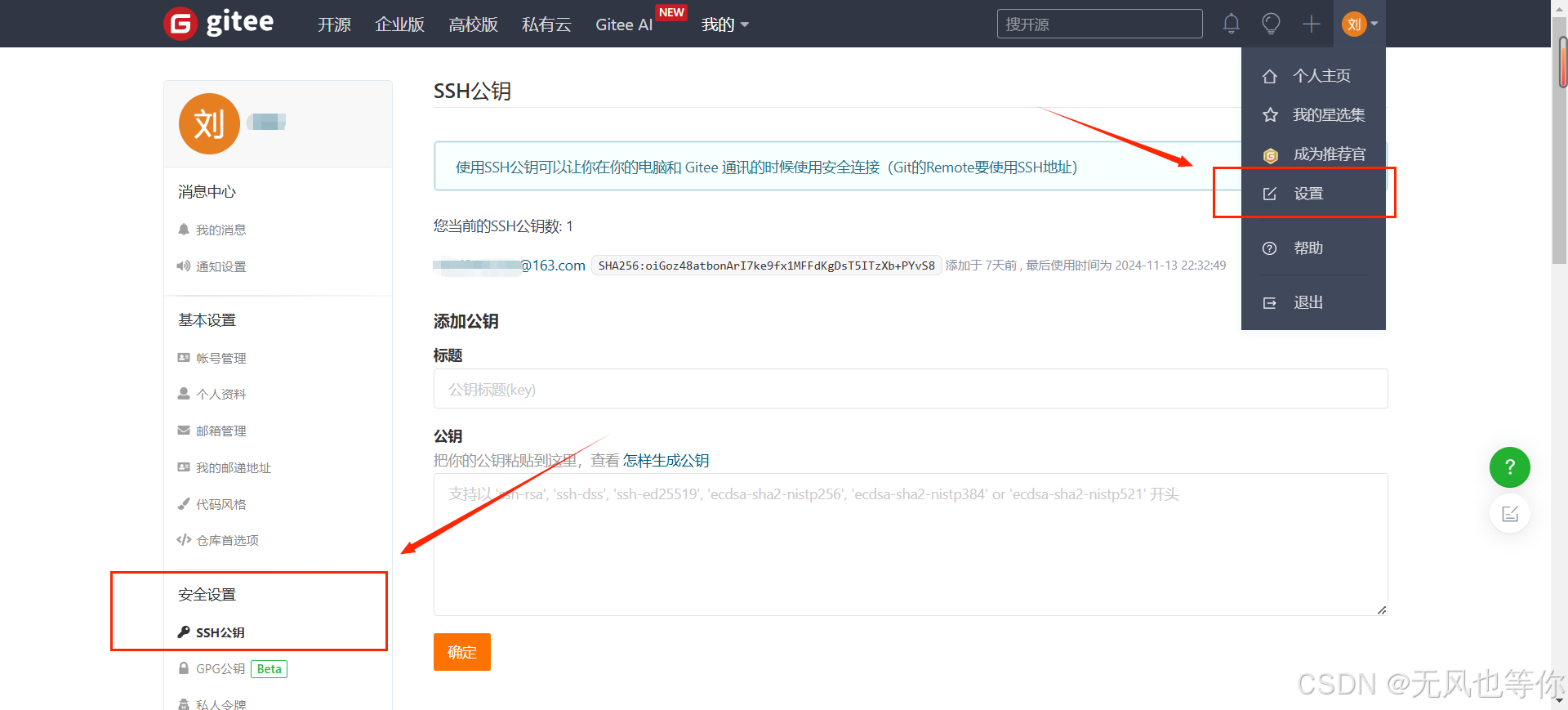
Task: Open 帐号管理 in the sidebar
Action: click(220, 359)
